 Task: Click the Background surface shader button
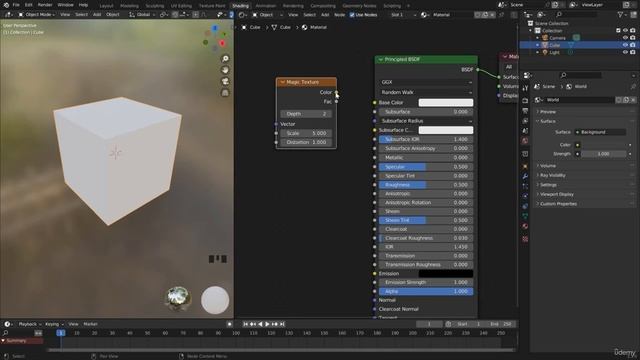click(x=600, y=132)
